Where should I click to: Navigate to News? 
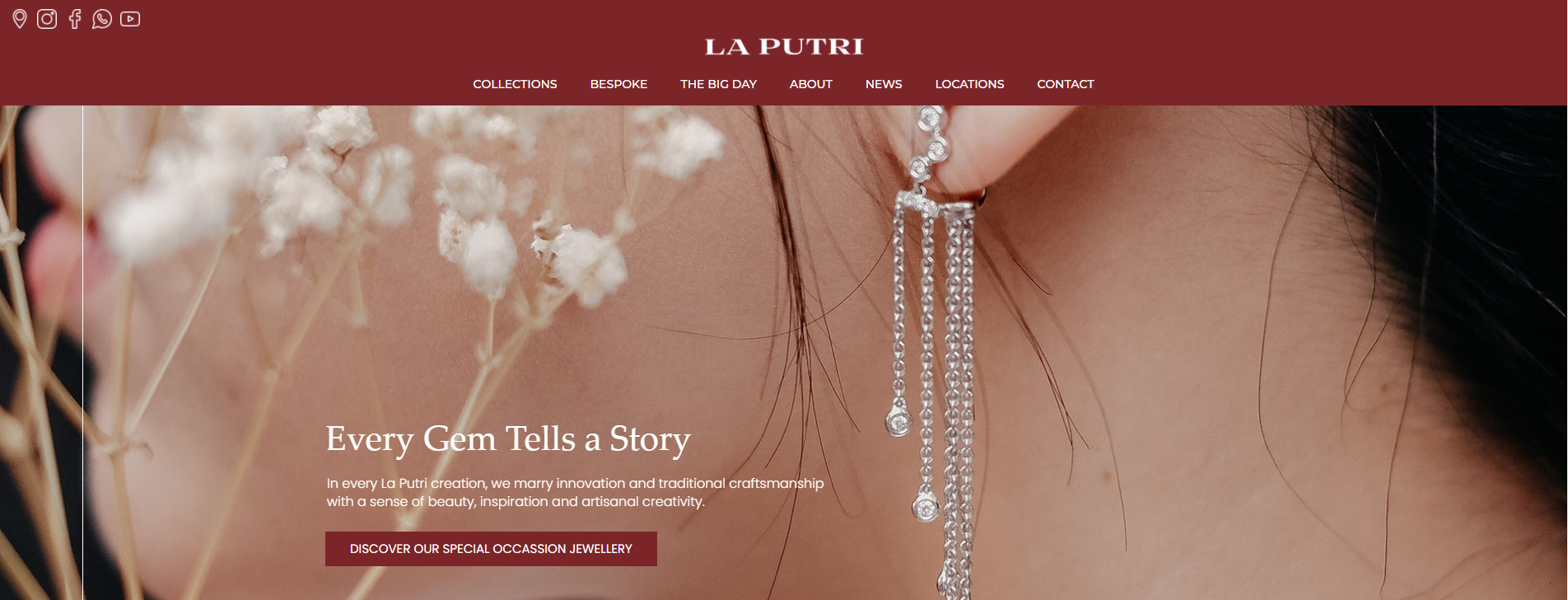pos(884,84)
